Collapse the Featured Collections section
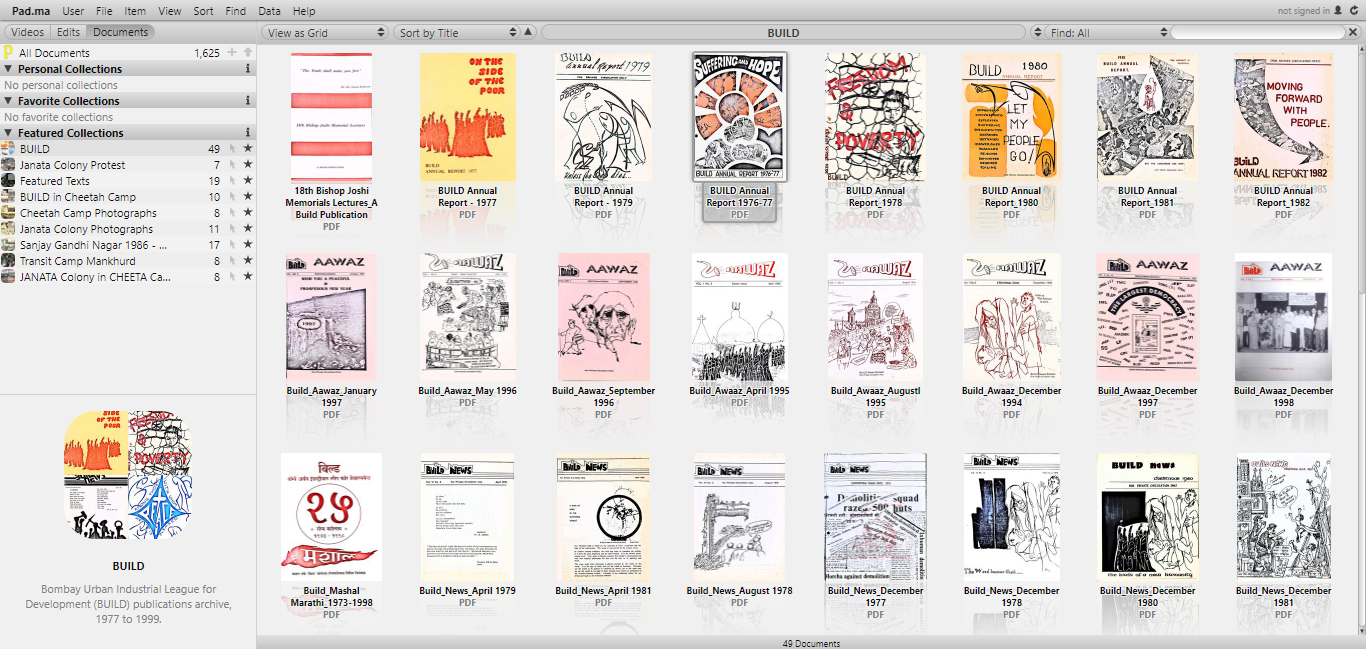The height and width of the screenshot is (649, 1366). pyautogui.click(x=8, y=133)
